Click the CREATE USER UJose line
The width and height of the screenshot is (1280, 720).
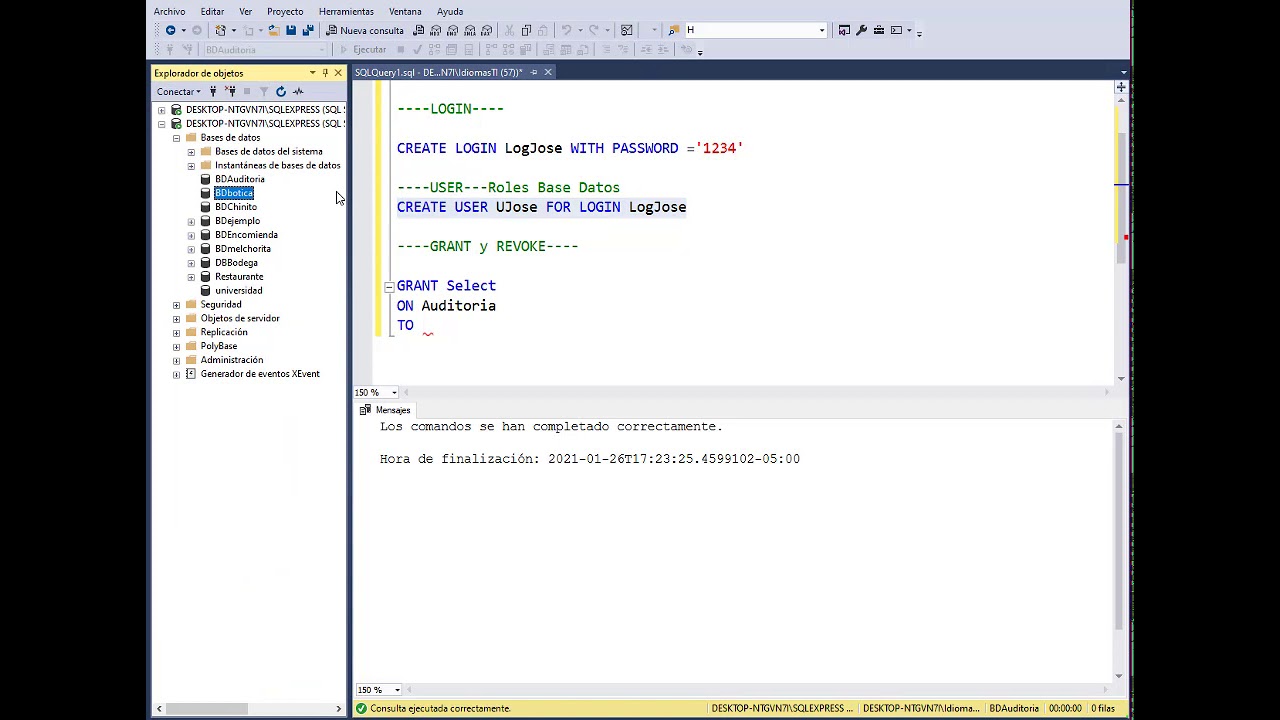542,207
